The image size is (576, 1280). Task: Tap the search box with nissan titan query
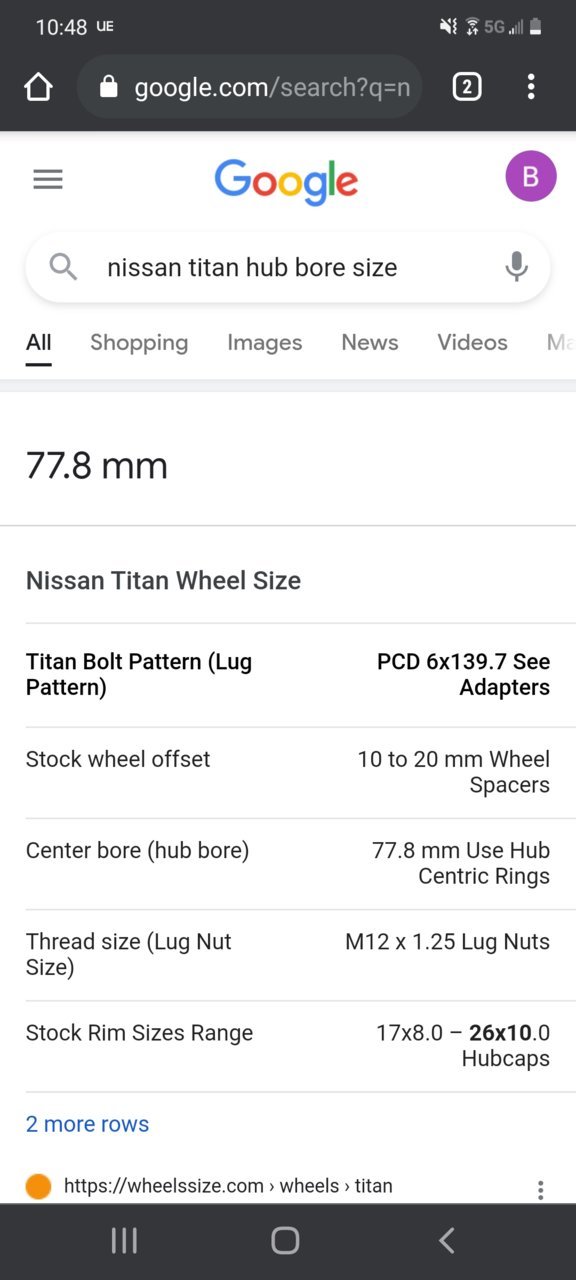click(x=288, y=267)
